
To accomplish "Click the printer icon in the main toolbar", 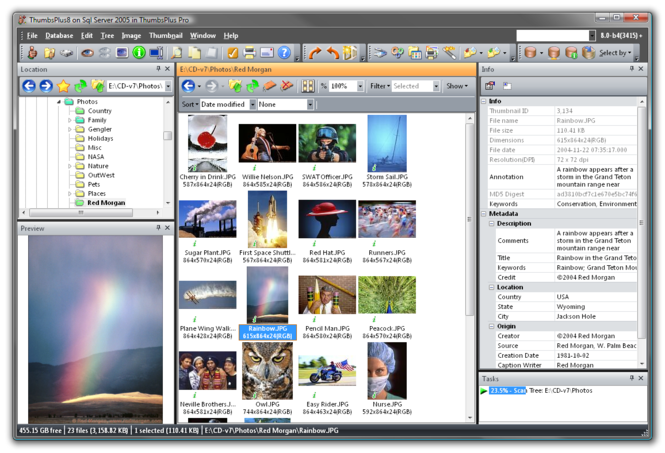I will pyautogui.click(x=249, y=53).
